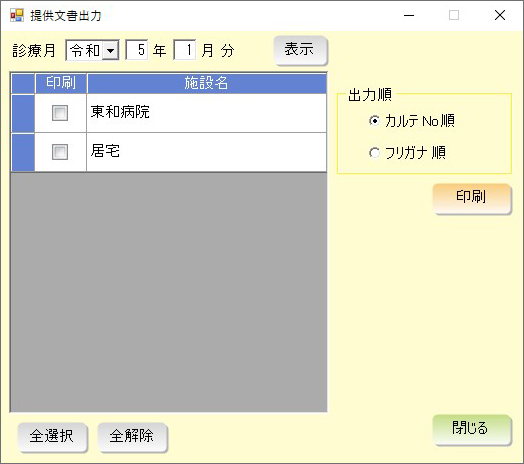Click the year input field
The image size is (524, 464).
pos(137,50)
